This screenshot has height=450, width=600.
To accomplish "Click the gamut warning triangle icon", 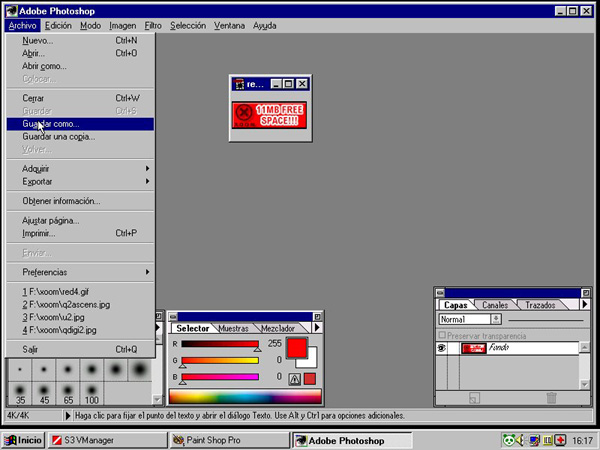I will pyautogui.click(x=294, y=379).
